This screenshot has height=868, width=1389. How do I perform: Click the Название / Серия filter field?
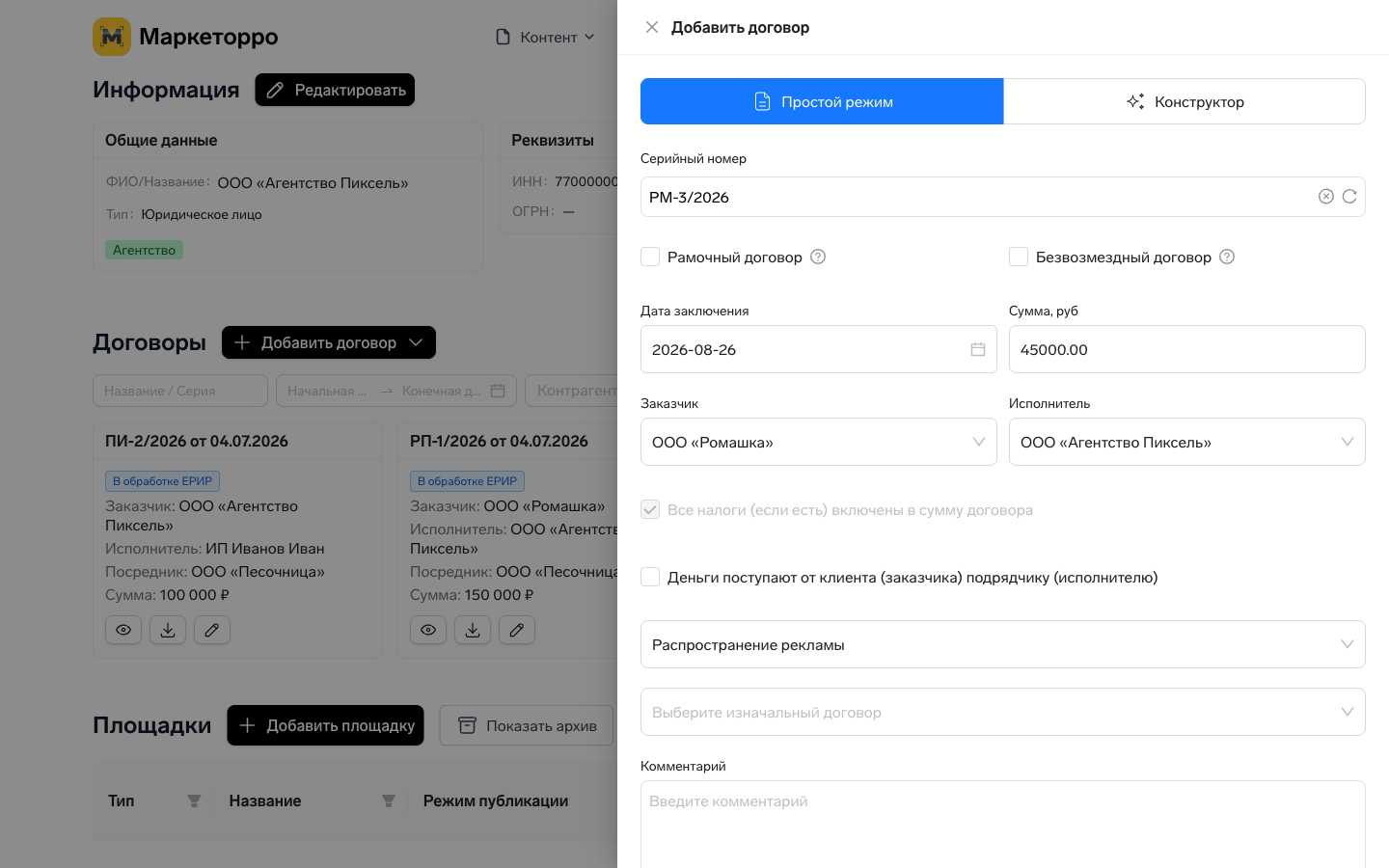tap(180, 391)
